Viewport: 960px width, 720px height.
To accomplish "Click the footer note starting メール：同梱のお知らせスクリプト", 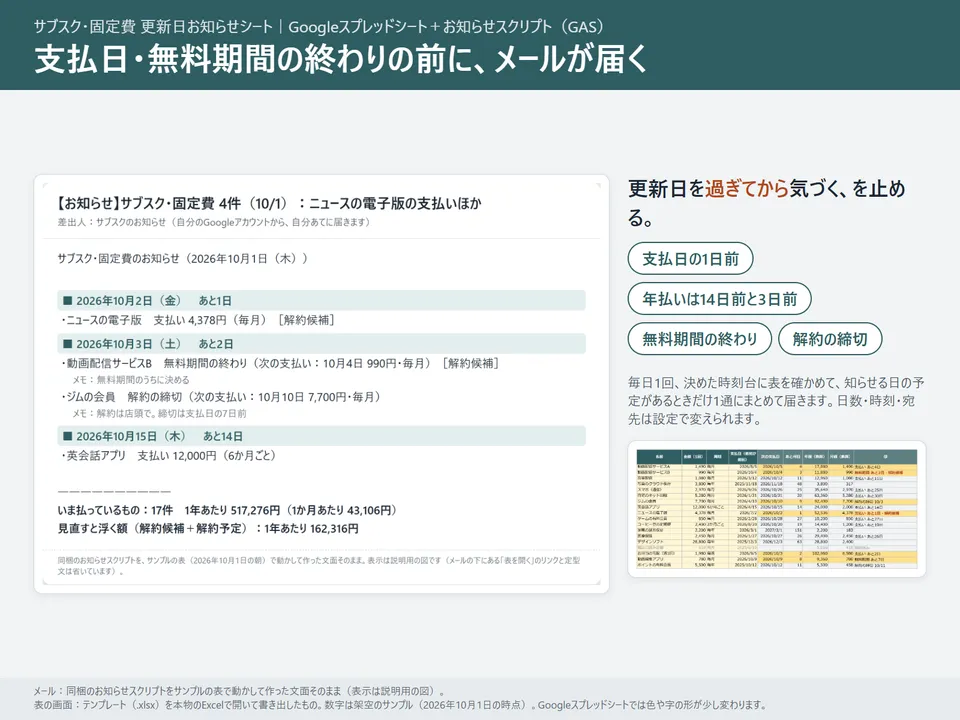I will [x=239, y=691].
